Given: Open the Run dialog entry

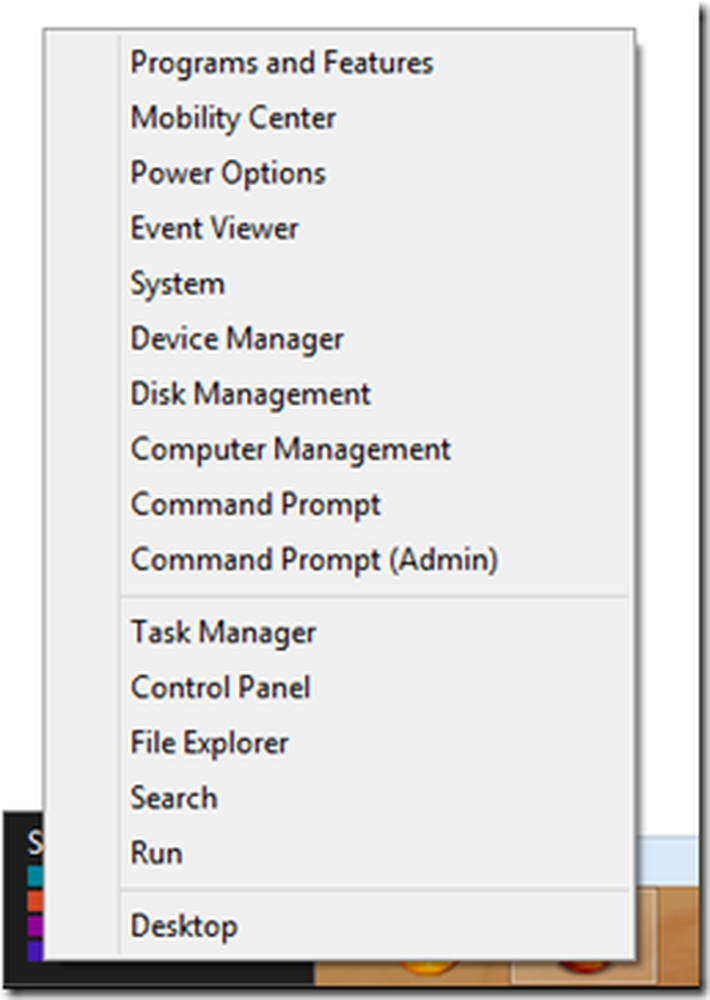Looking at the screenshot, I should (x=156, y=853).
